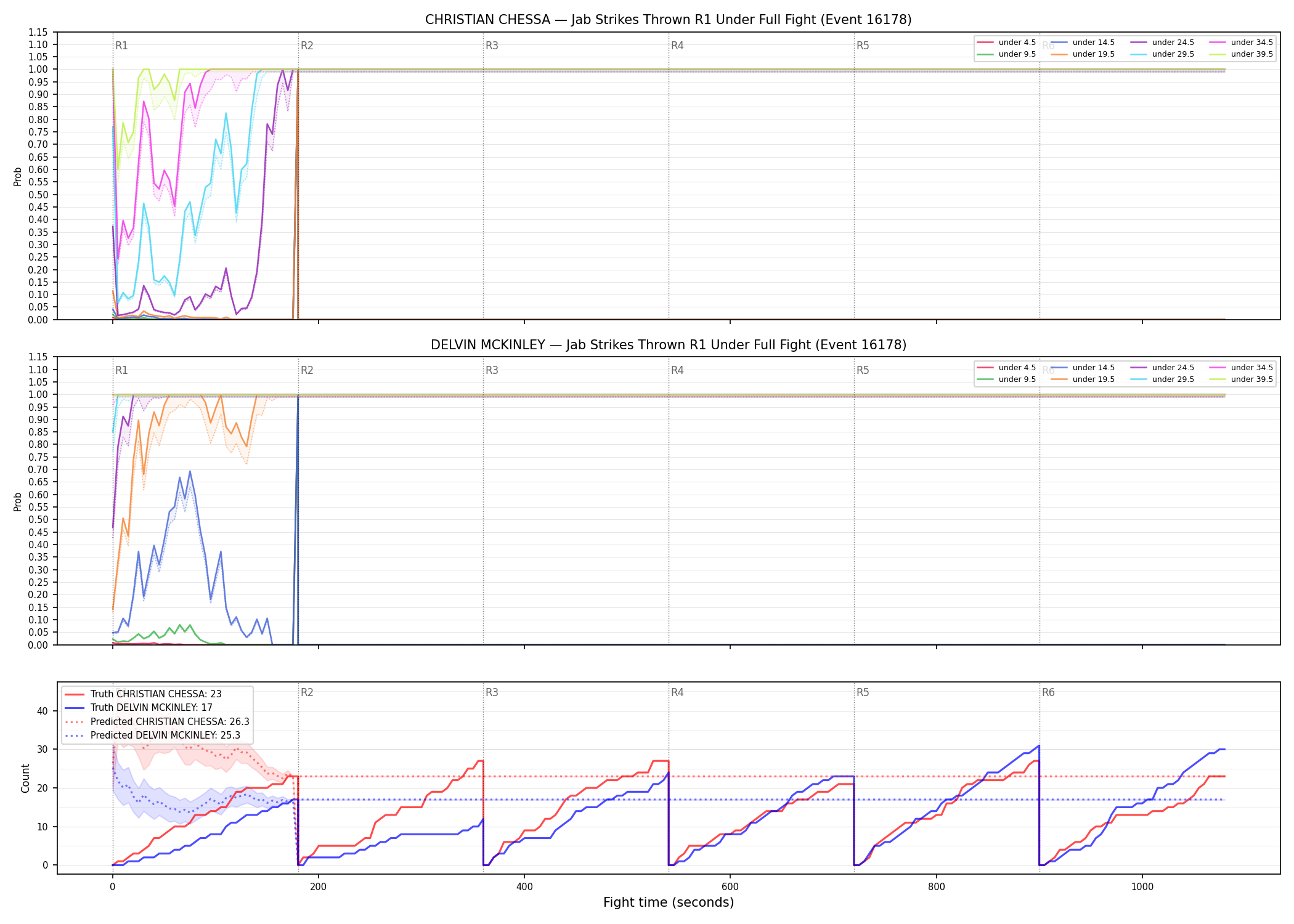The image size is (1294, 924).
Task: Click the R4 round marker in McKinley chart
Action: (x=677, y=370)
